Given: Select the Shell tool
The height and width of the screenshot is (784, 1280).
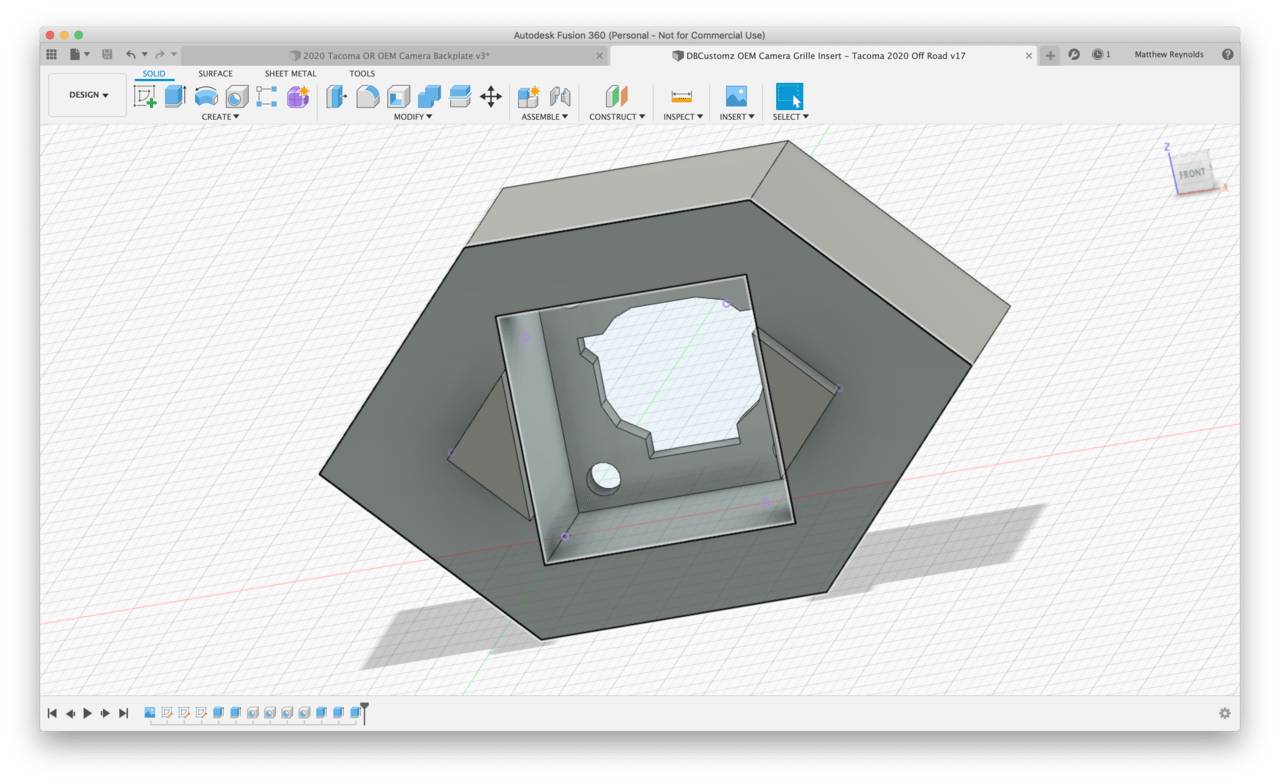Looking at the screenshot, I should 398,96.
